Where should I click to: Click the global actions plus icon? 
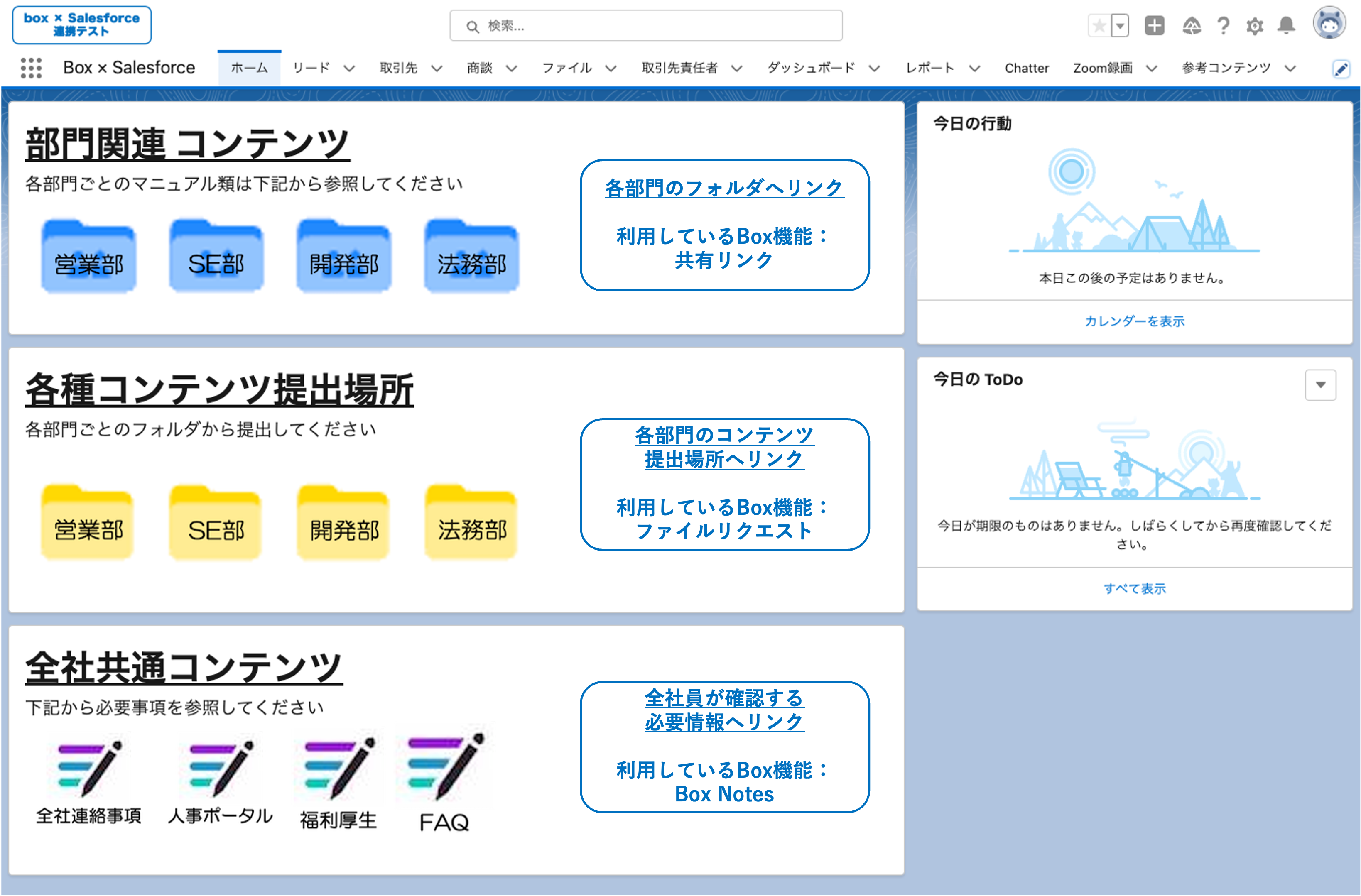(1154, 26)
